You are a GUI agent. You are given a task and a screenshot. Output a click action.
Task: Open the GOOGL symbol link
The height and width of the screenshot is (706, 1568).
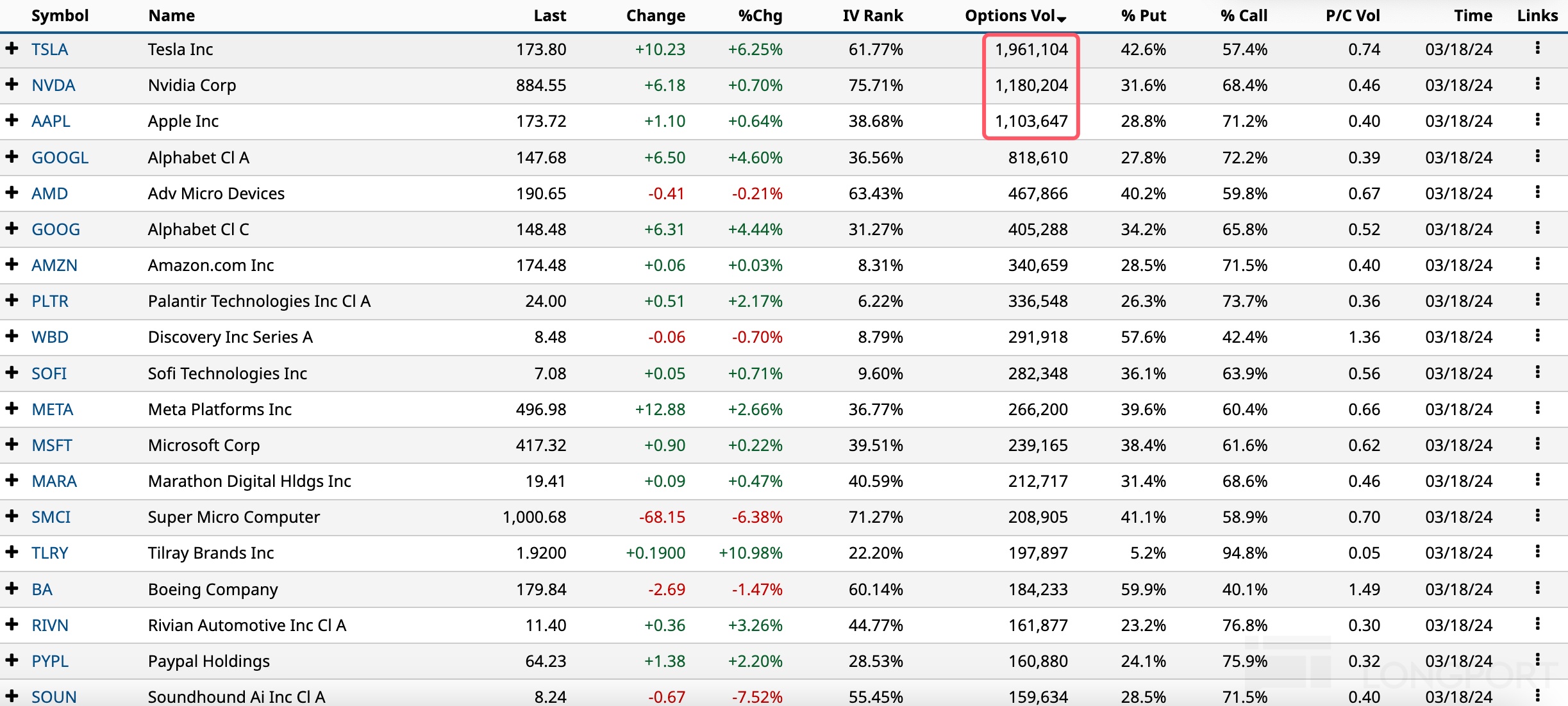(x=60, y=158)
